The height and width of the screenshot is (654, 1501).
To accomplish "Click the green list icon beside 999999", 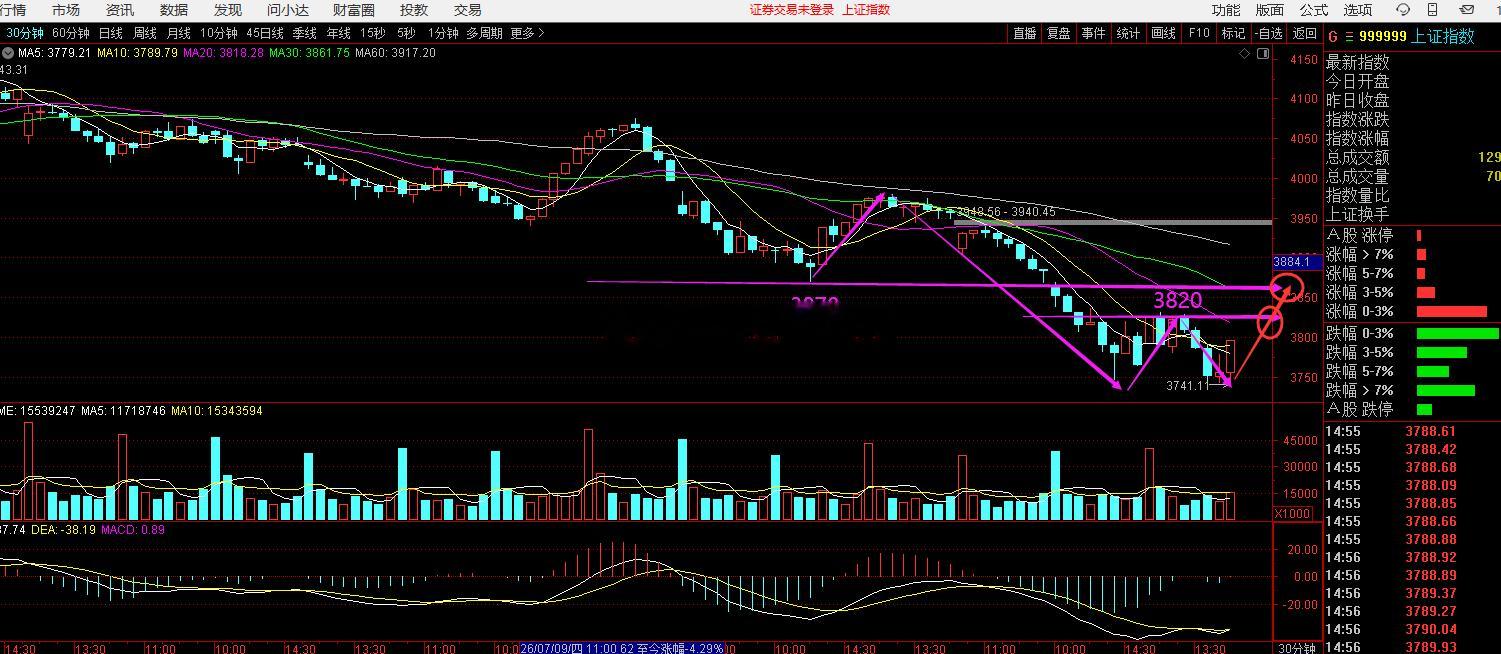I will pyautogui.click(x=1348, y=37).
